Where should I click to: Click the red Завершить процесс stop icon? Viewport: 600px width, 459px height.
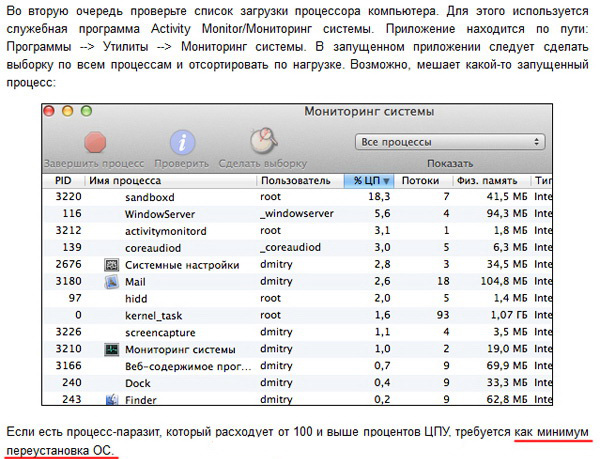pos(97,142)
